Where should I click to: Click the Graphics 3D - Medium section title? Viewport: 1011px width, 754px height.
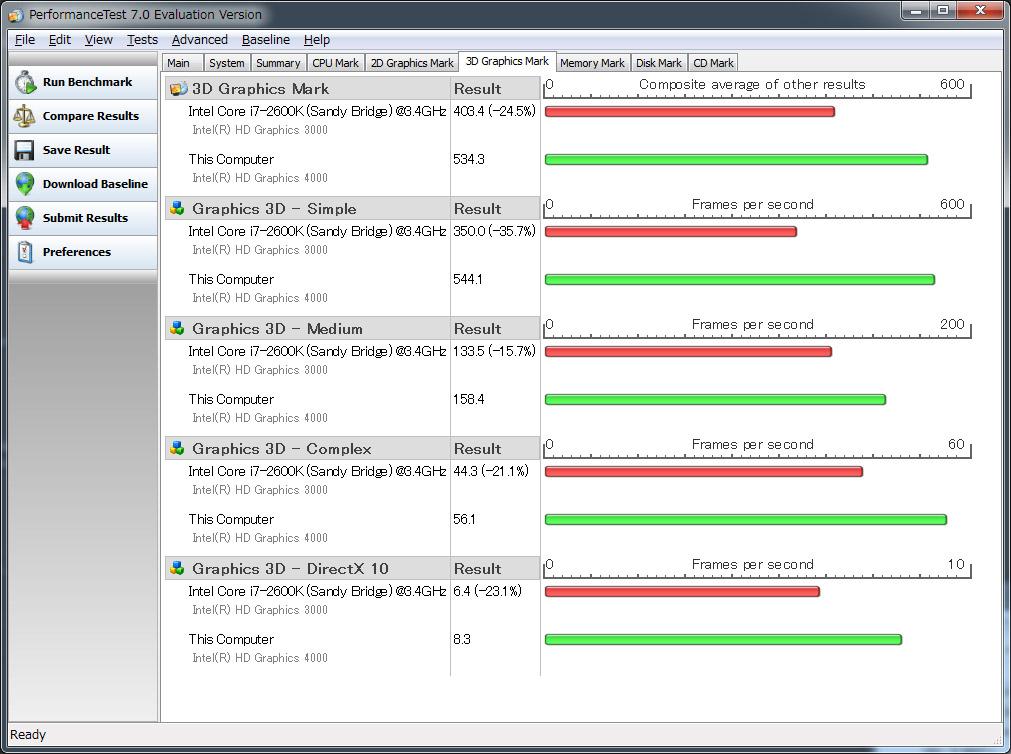point(277,329)
